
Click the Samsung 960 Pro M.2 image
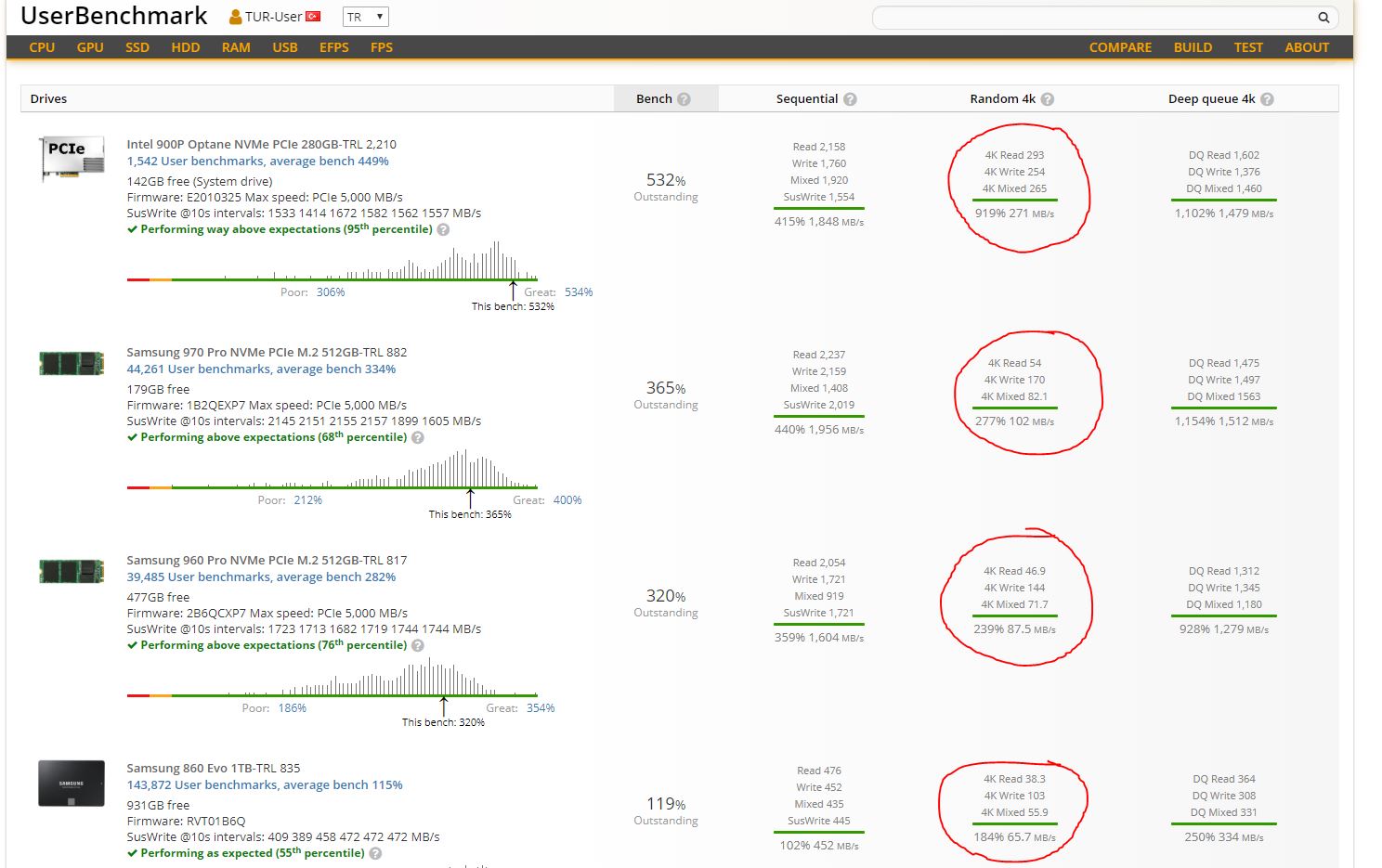pyautogui.click(x=71, y=571)
